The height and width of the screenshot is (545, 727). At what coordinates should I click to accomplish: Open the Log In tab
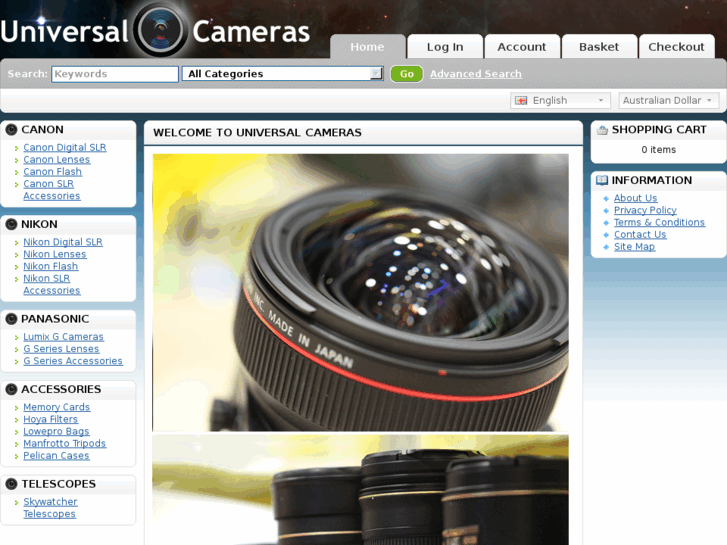tap(445, 47)
